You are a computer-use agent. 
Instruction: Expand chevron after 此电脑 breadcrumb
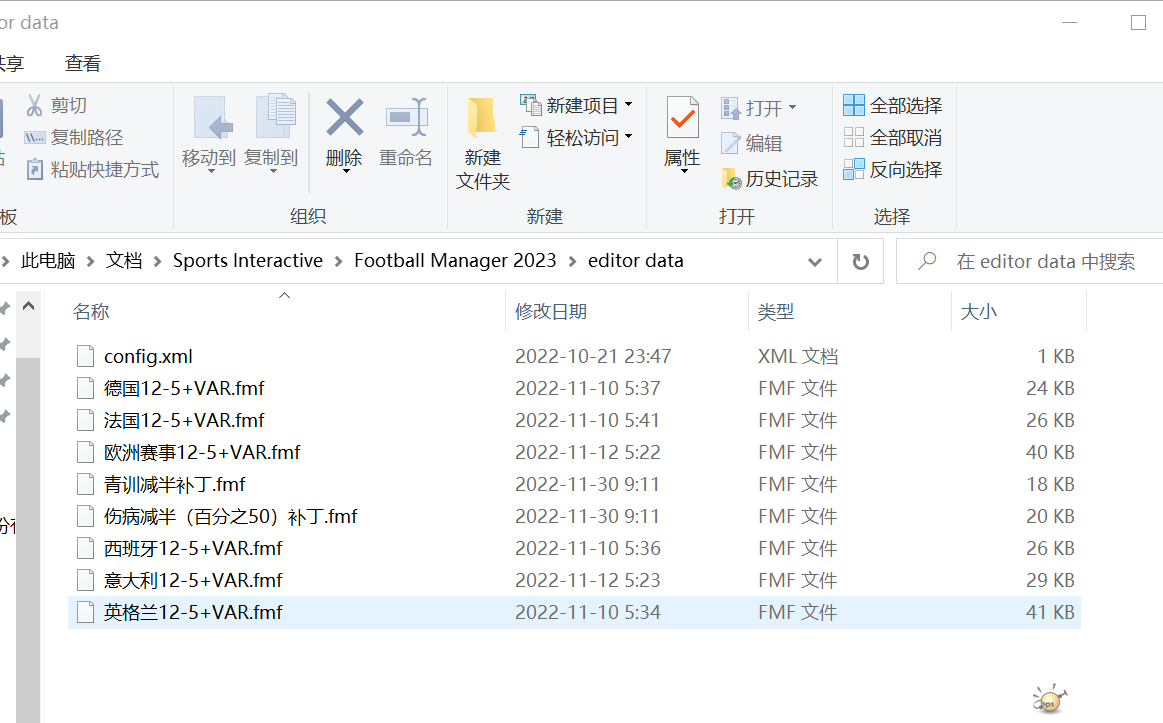(90, 262)
